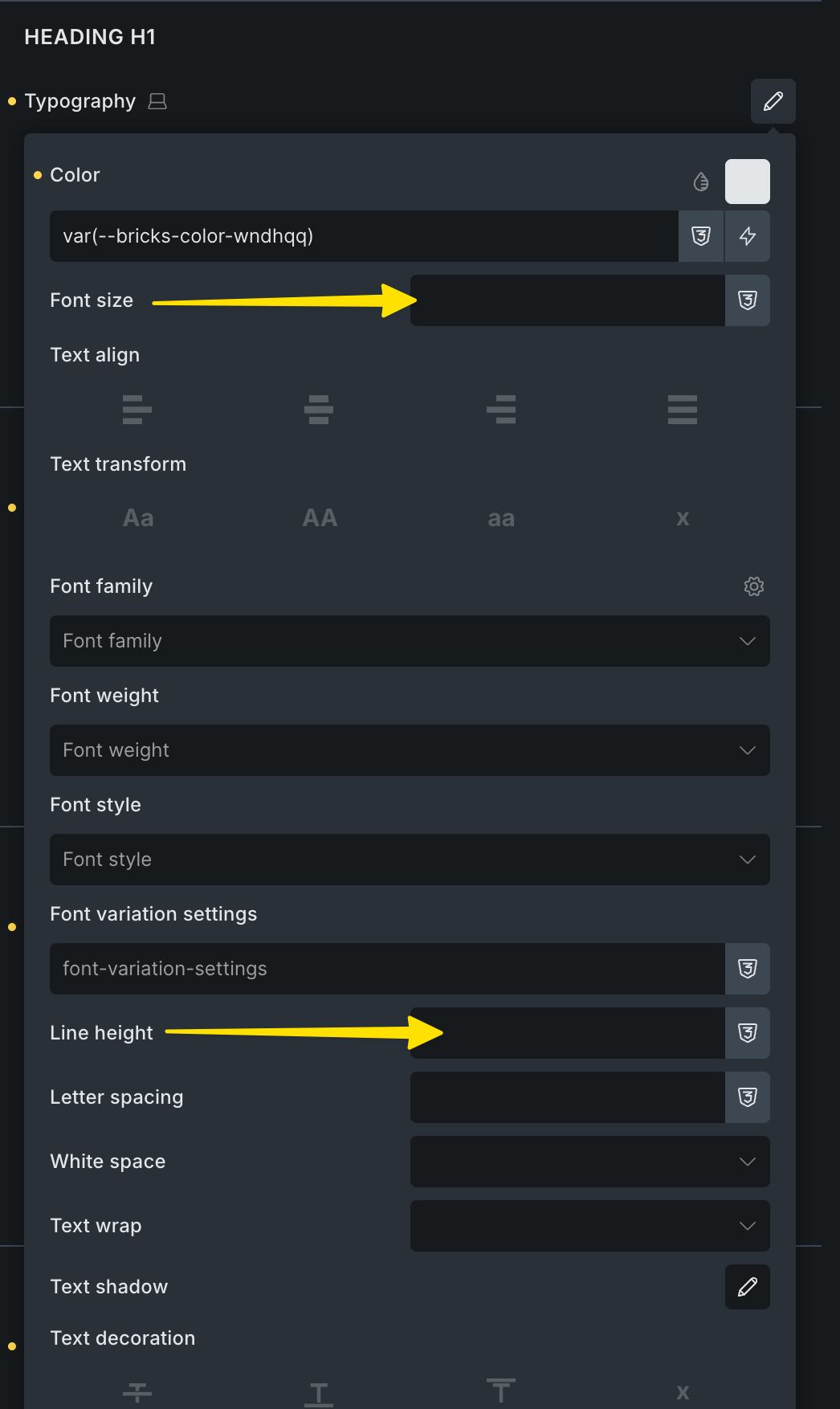Expand the Font weight dropdown
The image size is (840, 1409).
click(x=410, y=750)
